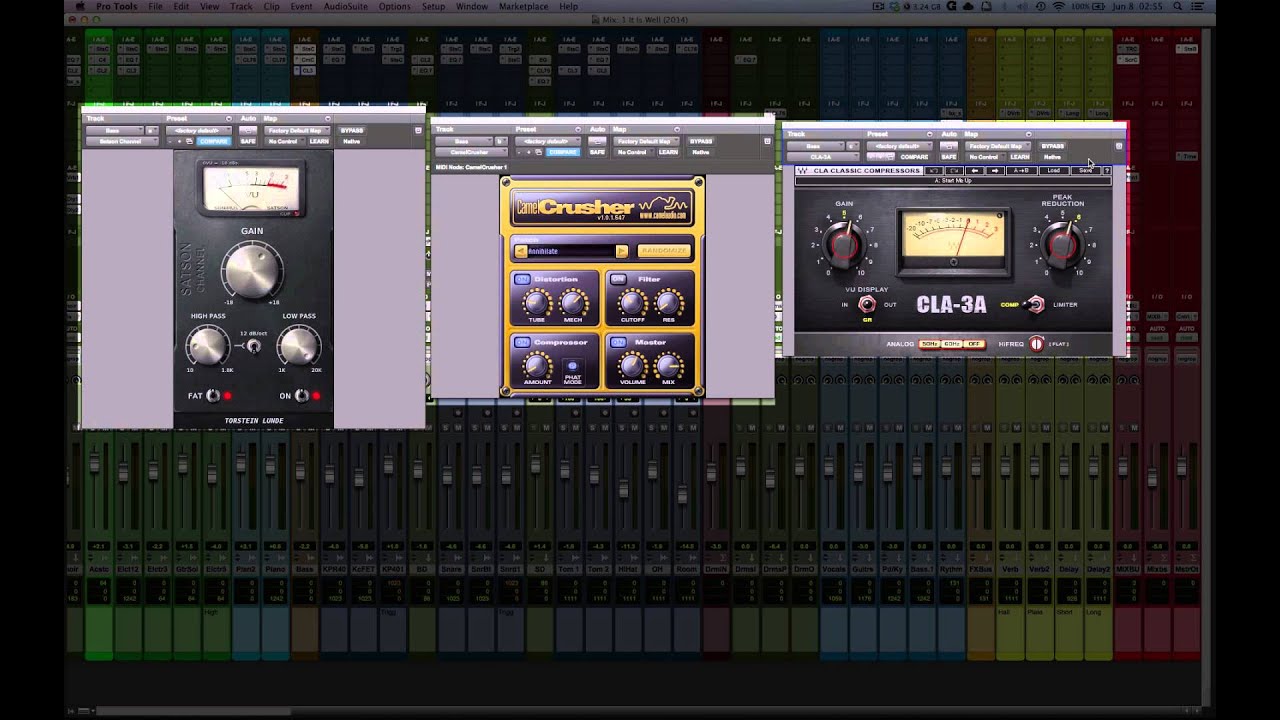Image resolution: width=1280 pixels, height=720 pixels.
Task: Click CamelCrusher filter RES knob
Action: pos(668,302)
